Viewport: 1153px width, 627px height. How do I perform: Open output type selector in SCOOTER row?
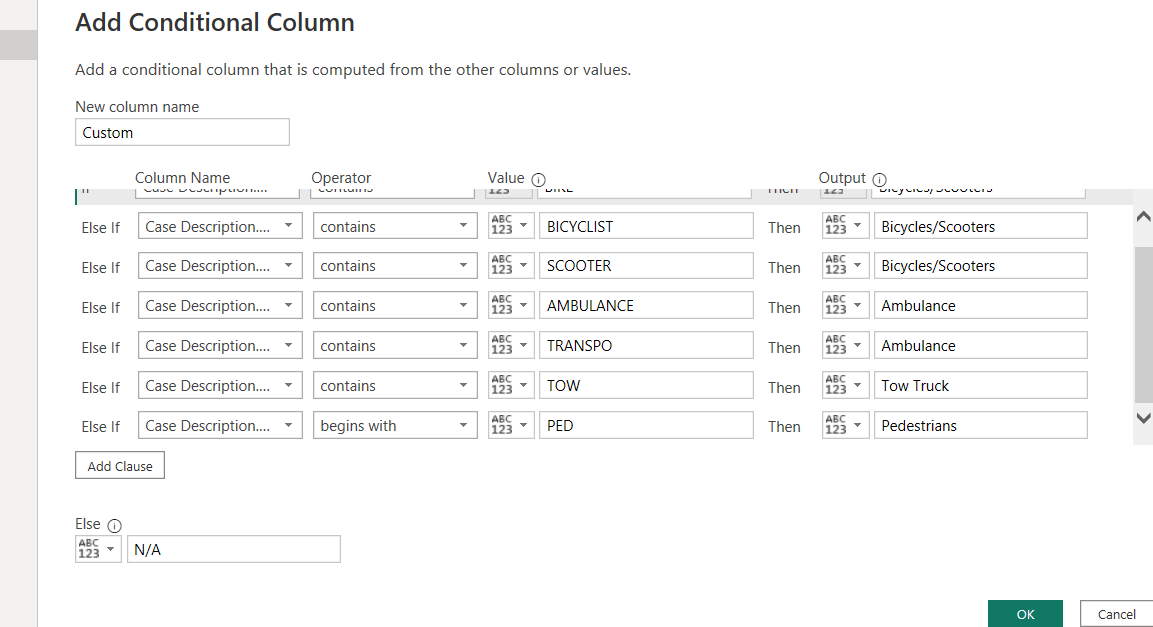click(x=845, y=265)
